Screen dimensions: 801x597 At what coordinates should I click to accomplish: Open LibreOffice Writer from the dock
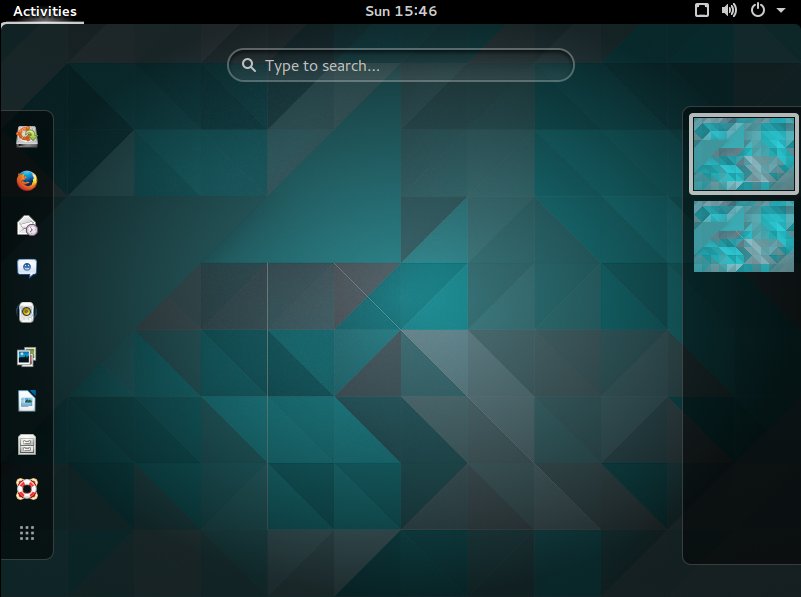tap(27, 401)
